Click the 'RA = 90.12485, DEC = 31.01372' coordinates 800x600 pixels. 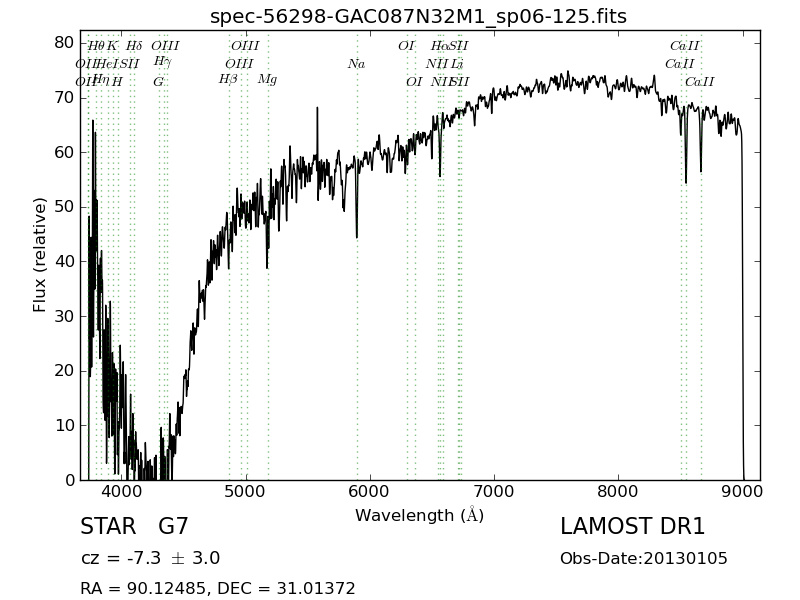tap(218, 588)
